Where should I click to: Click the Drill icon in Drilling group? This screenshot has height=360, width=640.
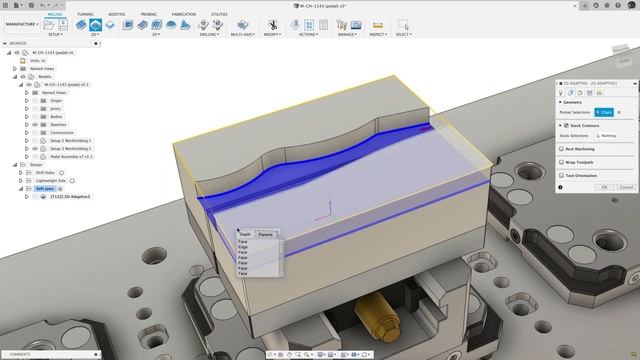tap(203, 25)
